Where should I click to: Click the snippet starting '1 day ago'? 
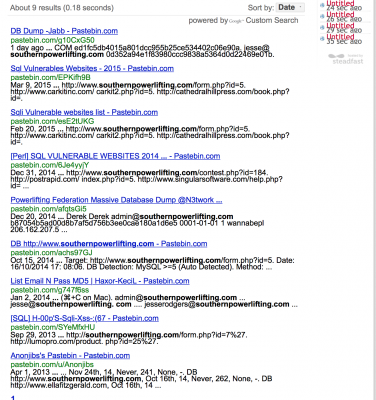pyautogui.click(x=142, y=51)
